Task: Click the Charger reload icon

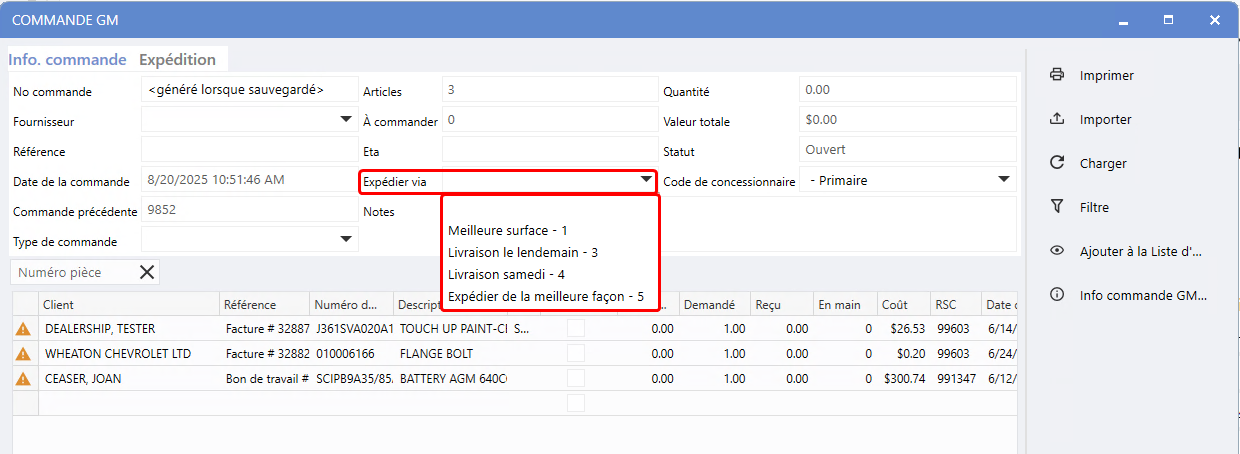Action: (1056, 163)
